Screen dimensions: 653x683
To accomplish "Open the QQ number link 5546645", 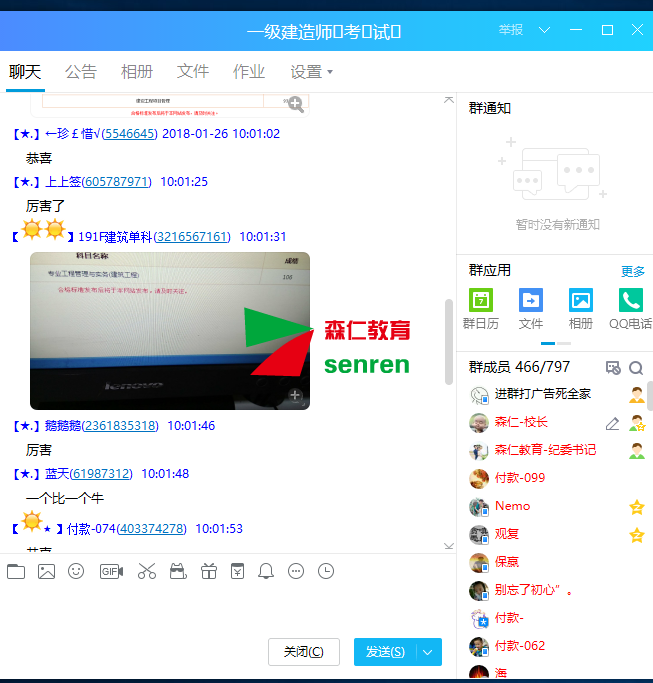I will click(129, 134).
